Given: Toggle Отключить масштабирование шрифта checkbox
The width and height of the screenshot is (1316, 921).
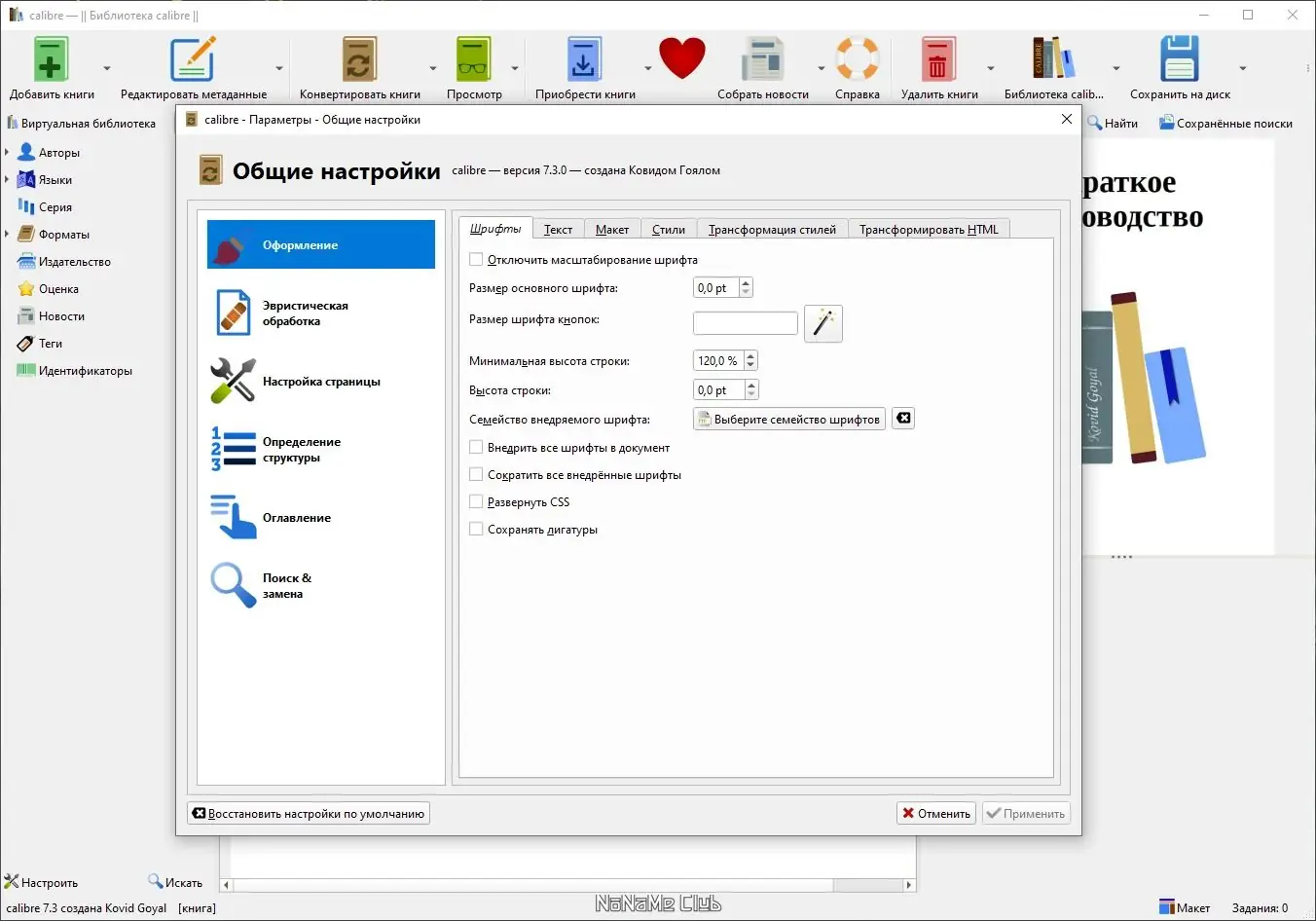Looking at the screenshot, I should point(476,260).
